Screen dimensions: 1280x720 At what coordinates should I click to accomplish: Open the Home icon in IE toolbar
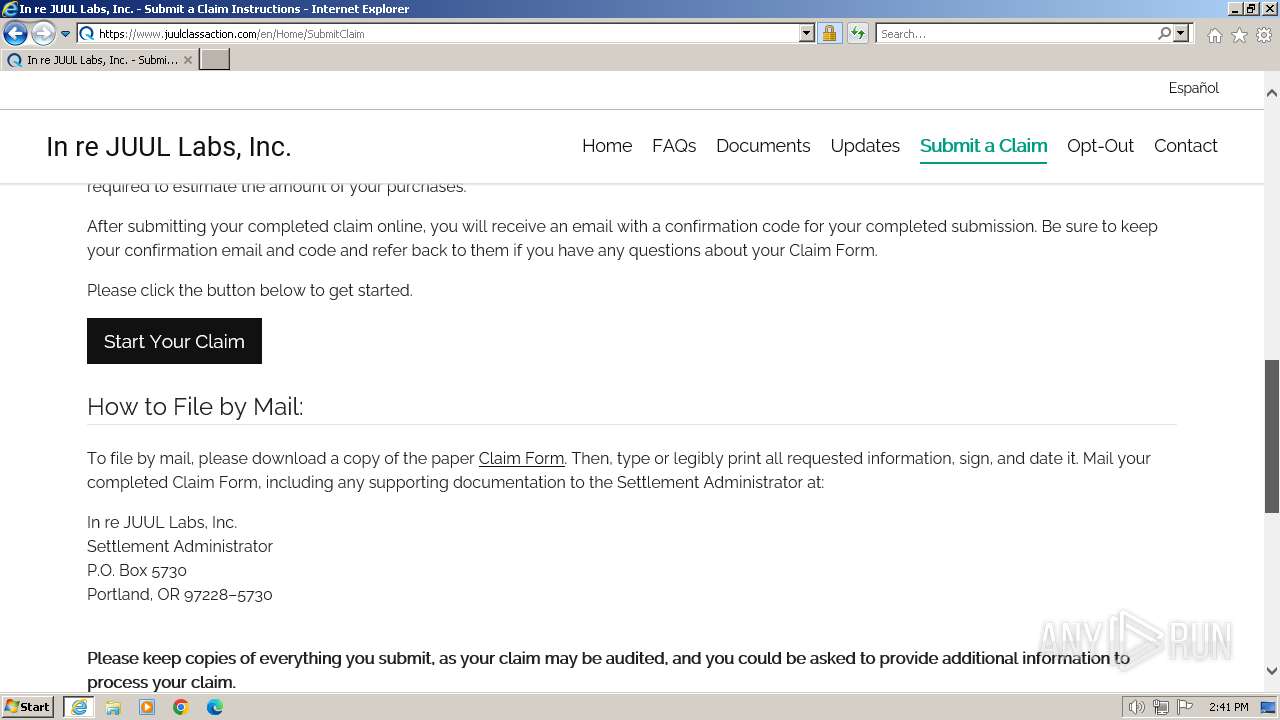pos(1214,35)
